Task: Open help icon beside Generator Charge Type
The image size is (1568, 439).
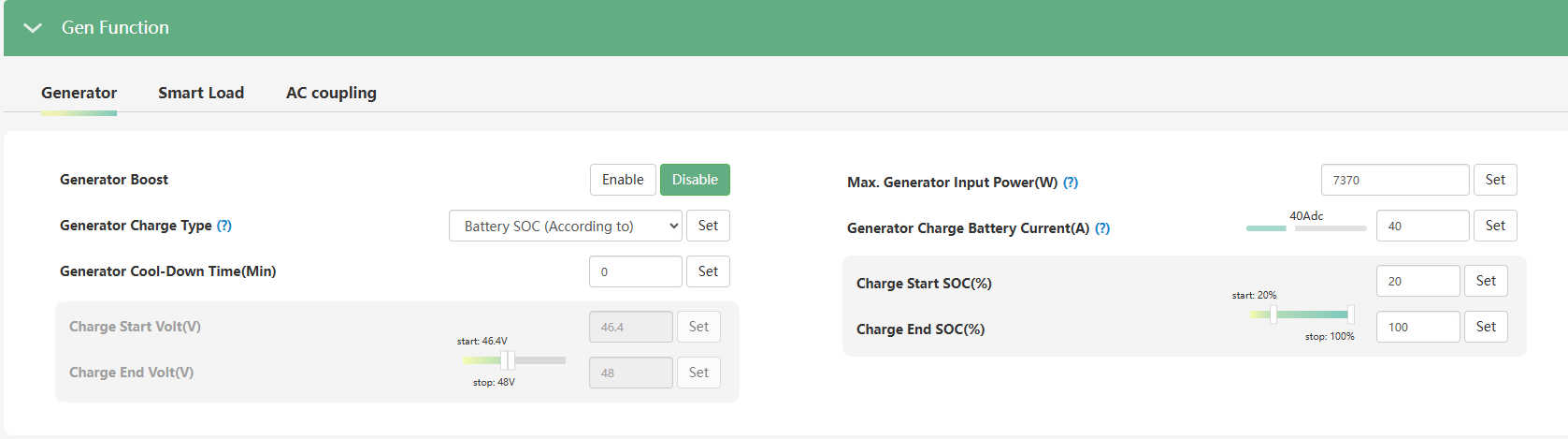Action: pyautogui.click(x=224, y=226)
